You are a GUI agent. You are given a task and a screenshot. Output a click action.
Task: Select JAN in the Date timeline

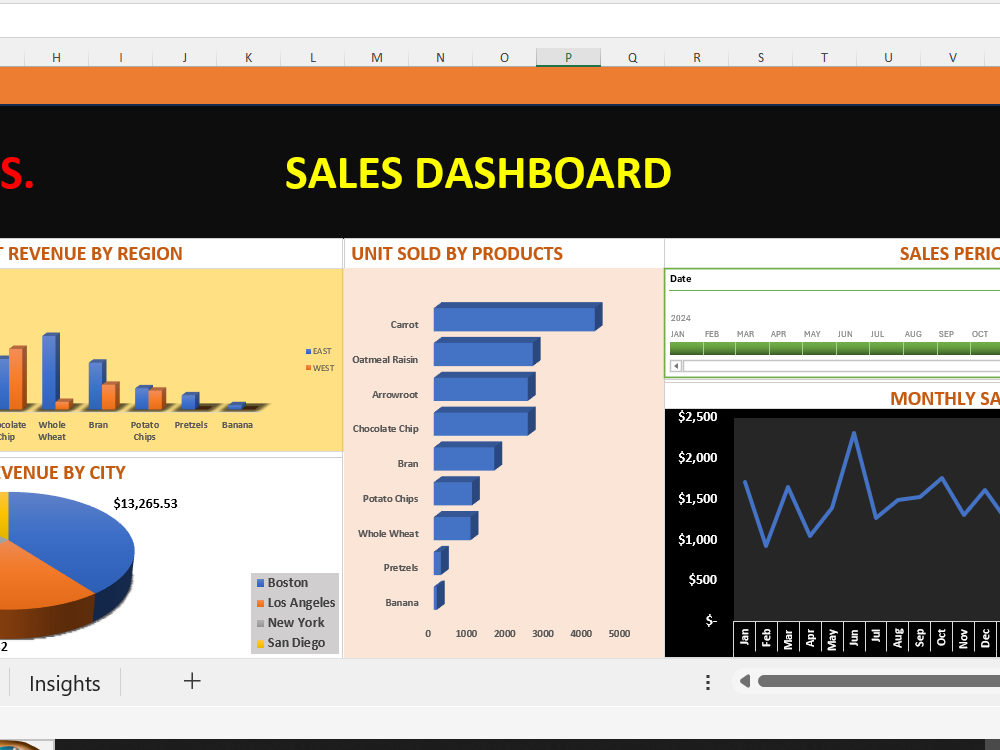coord(686,348)
